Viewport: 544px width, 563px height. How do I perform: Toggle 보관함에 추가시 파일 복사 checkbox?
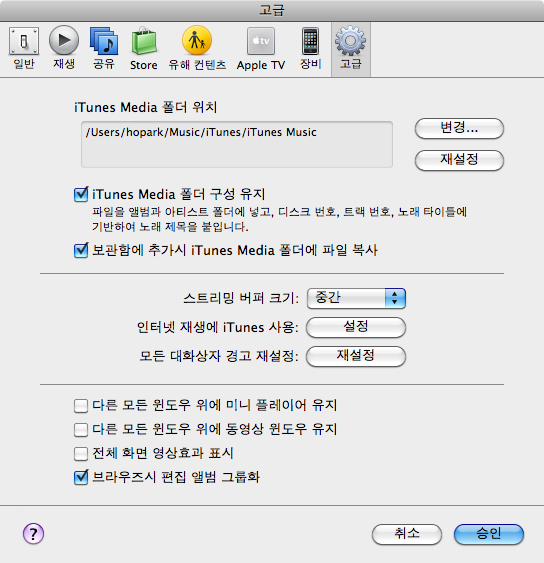(x=81, y=250)
